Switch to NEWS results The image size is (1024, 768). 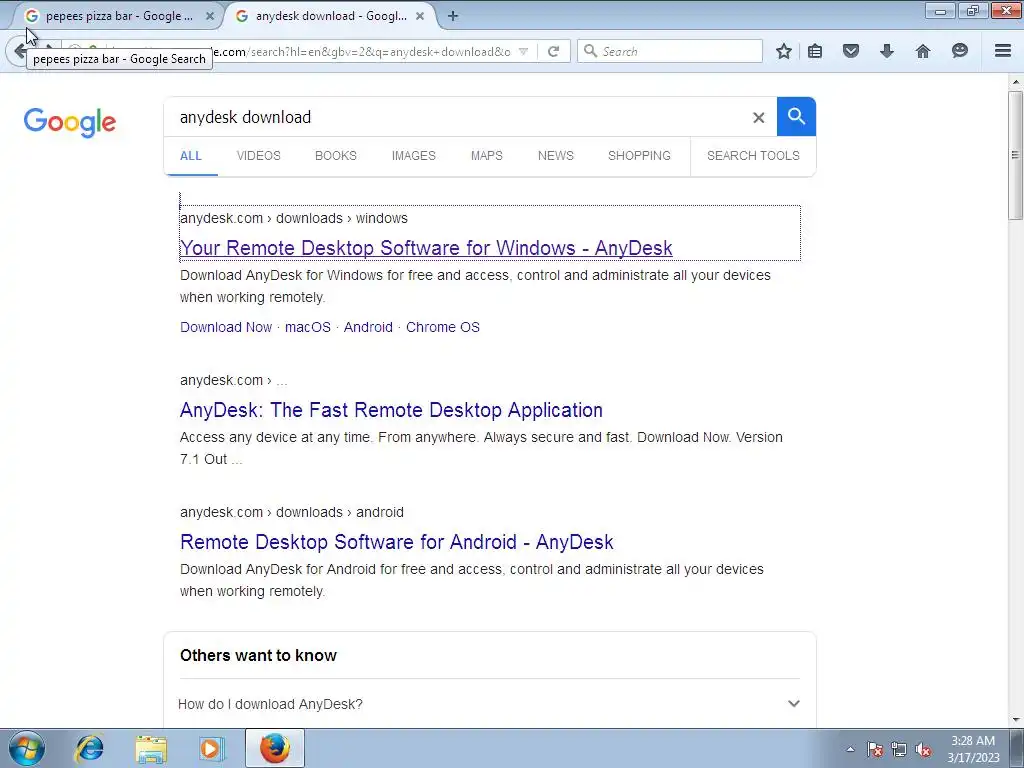coord(556,156)
